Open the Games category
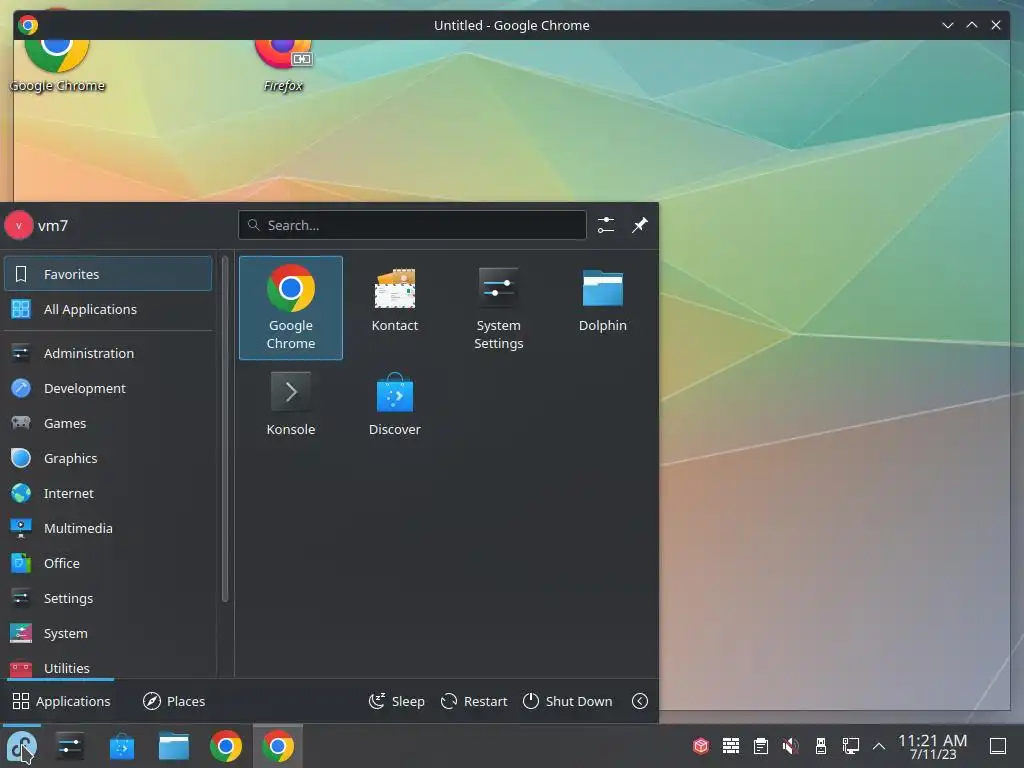Screen dimensions: 1024x768 click(108, 423)
